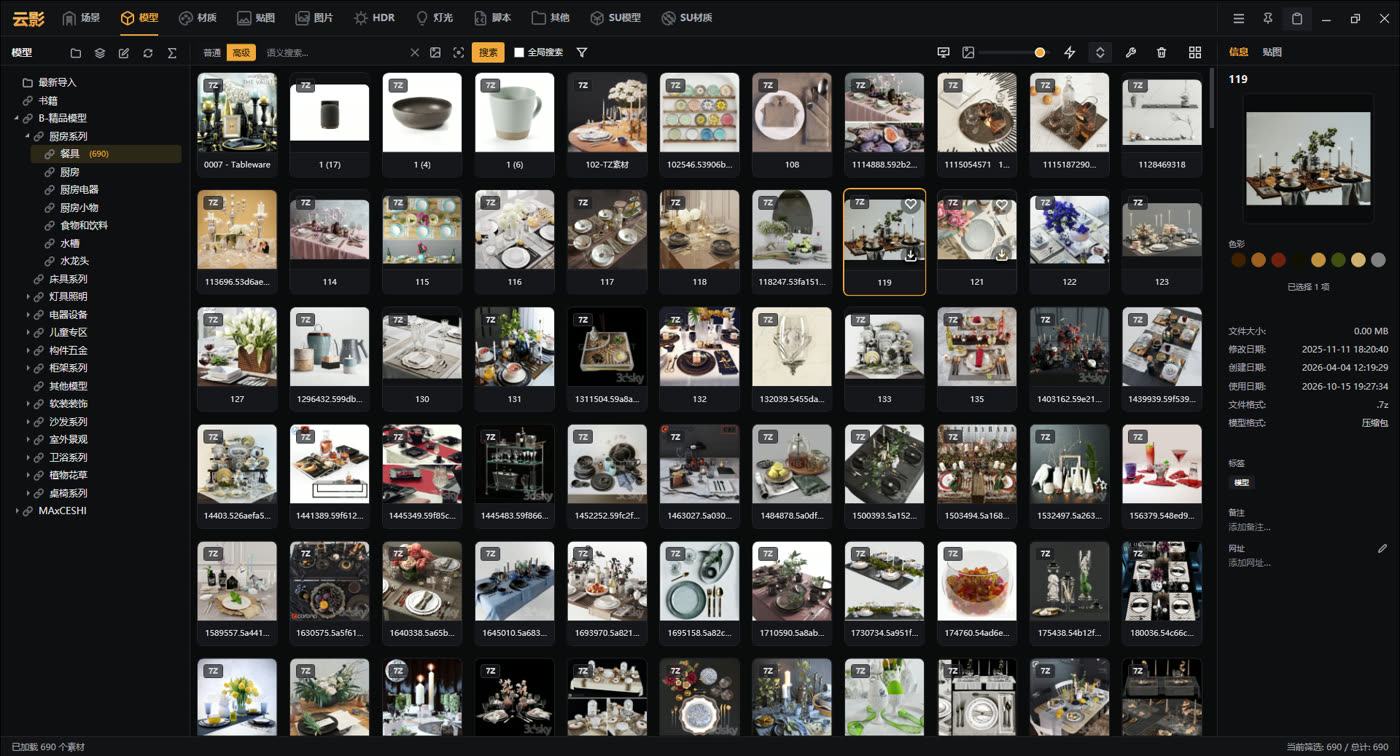Switch the search mode to 普通

[x=212, y=53]
